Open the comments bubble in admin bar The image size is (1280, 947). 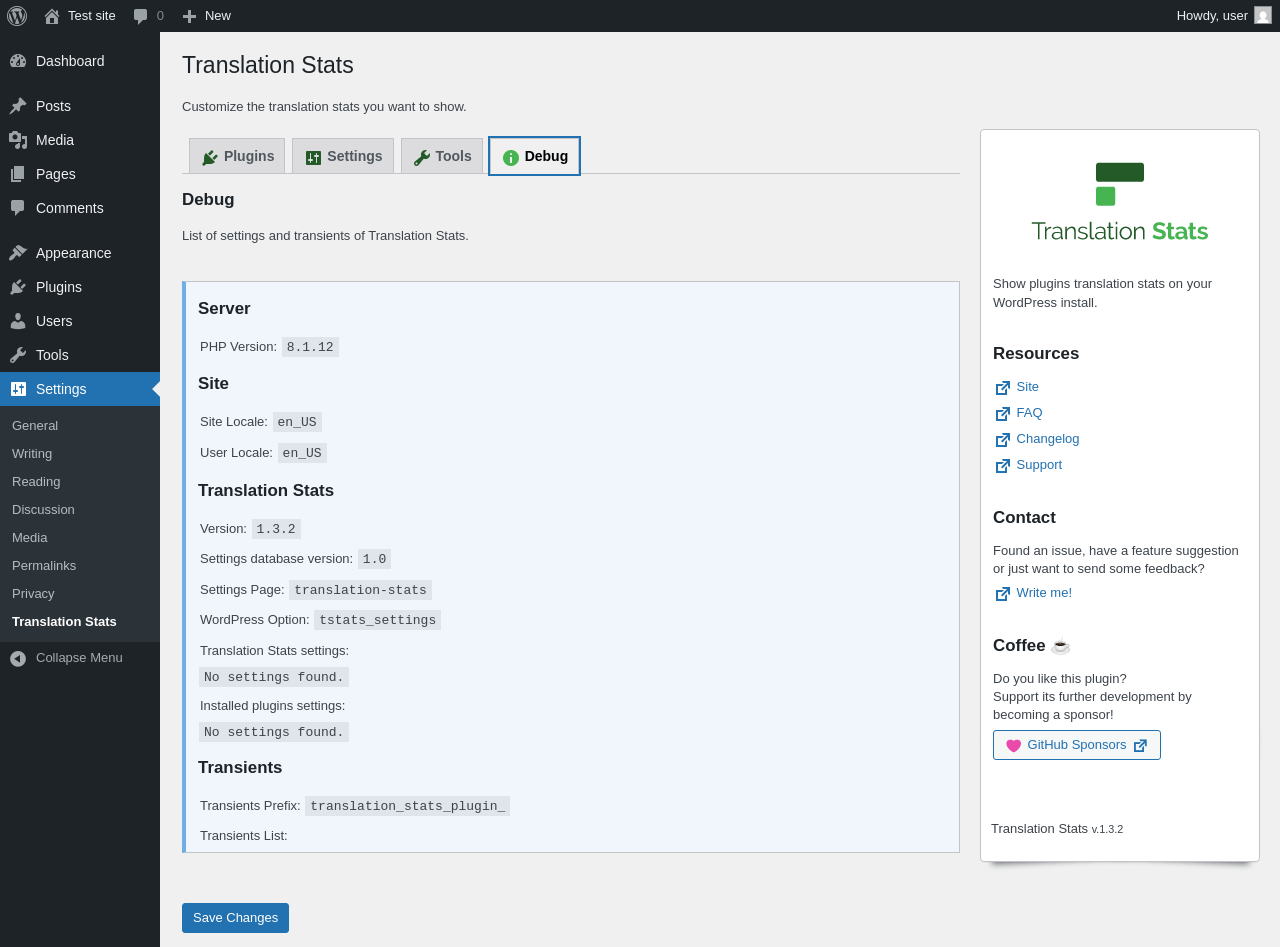pos(141,16)
